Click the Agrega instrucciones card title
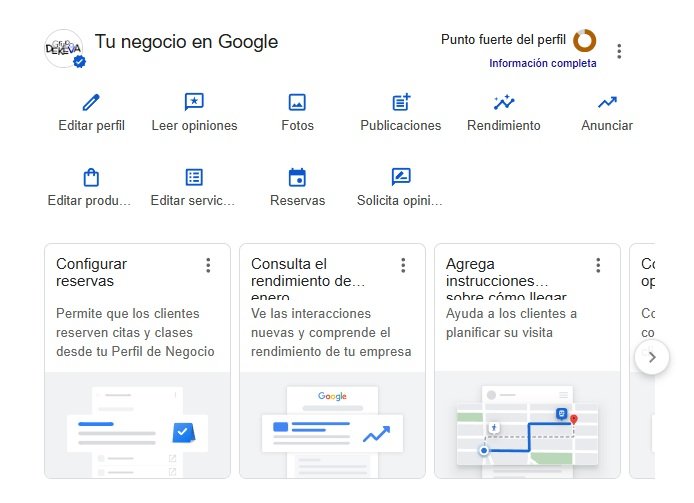Image resolution: width=694 pixels, height=503 pixels. click(506, 278)
